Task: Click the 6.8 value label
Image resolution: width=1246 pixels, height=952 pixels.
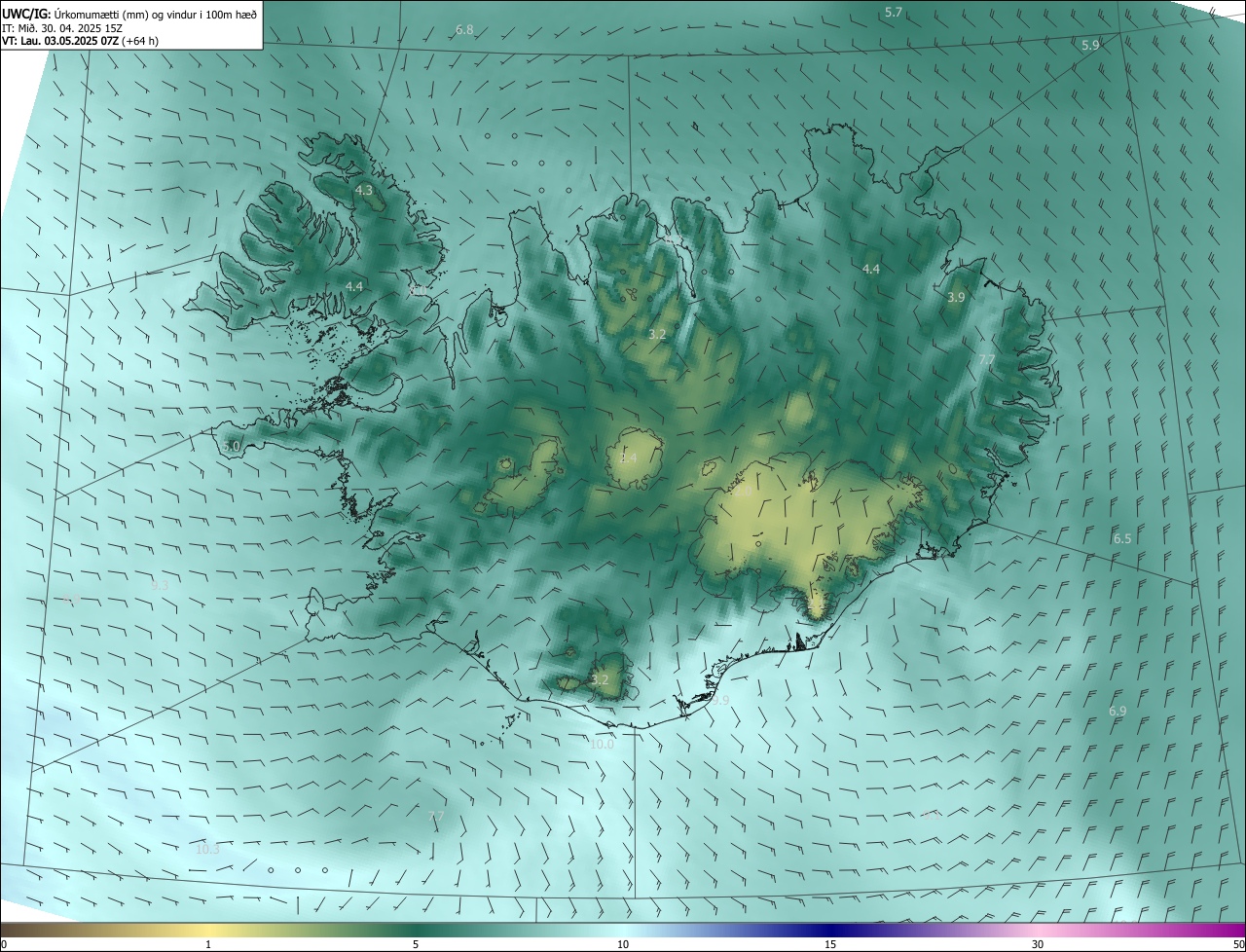Action: click(464, 30)
